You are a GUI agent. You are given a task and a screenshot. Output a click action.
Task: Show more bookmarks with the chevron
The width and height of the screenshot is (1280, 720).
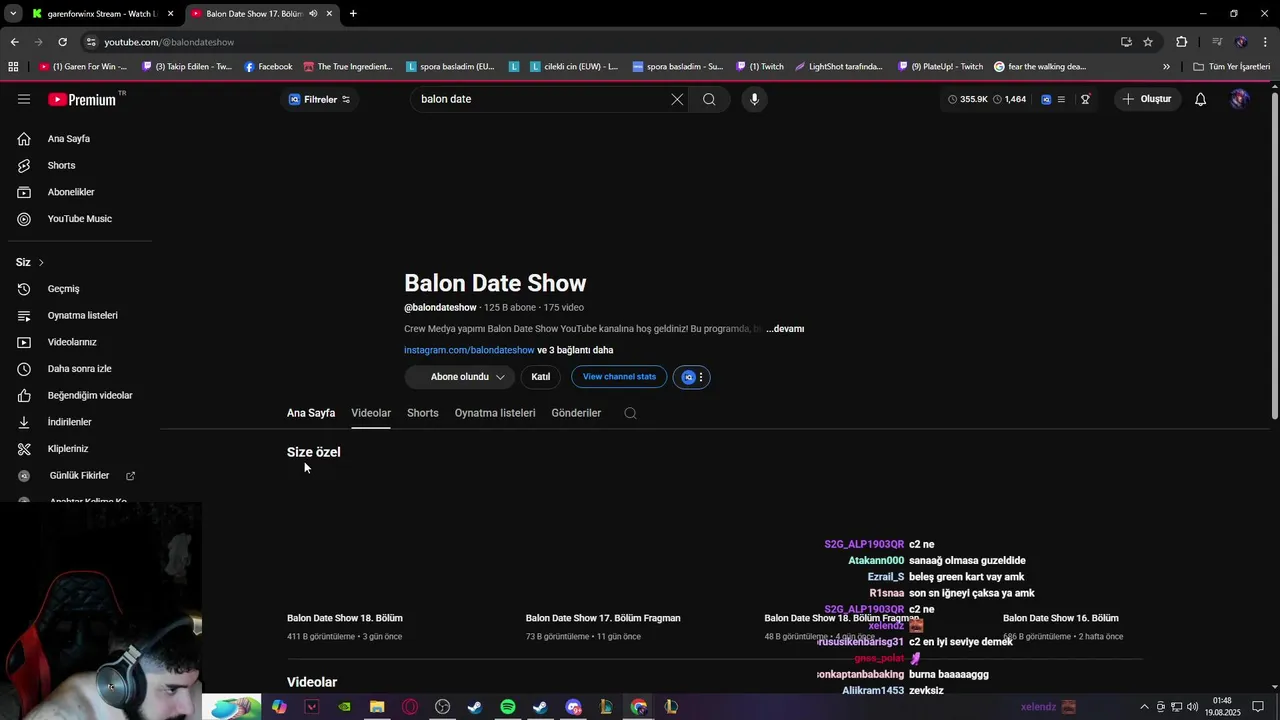(1166, 67)
